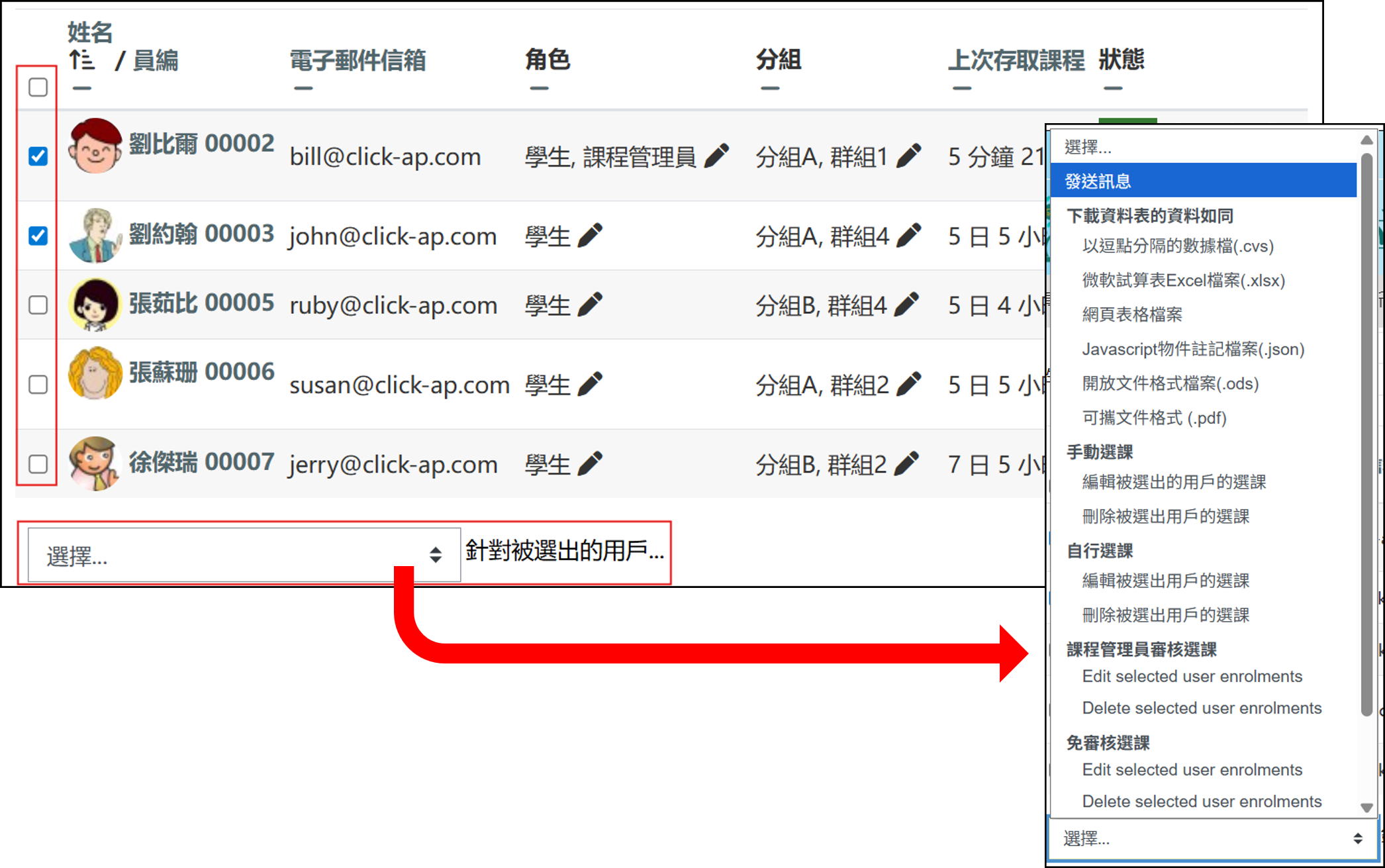The width and height of the screenshot is (1385, 868).
Task: Click the option list's scrollbar down arrow
Action: tap(1366, 807)
